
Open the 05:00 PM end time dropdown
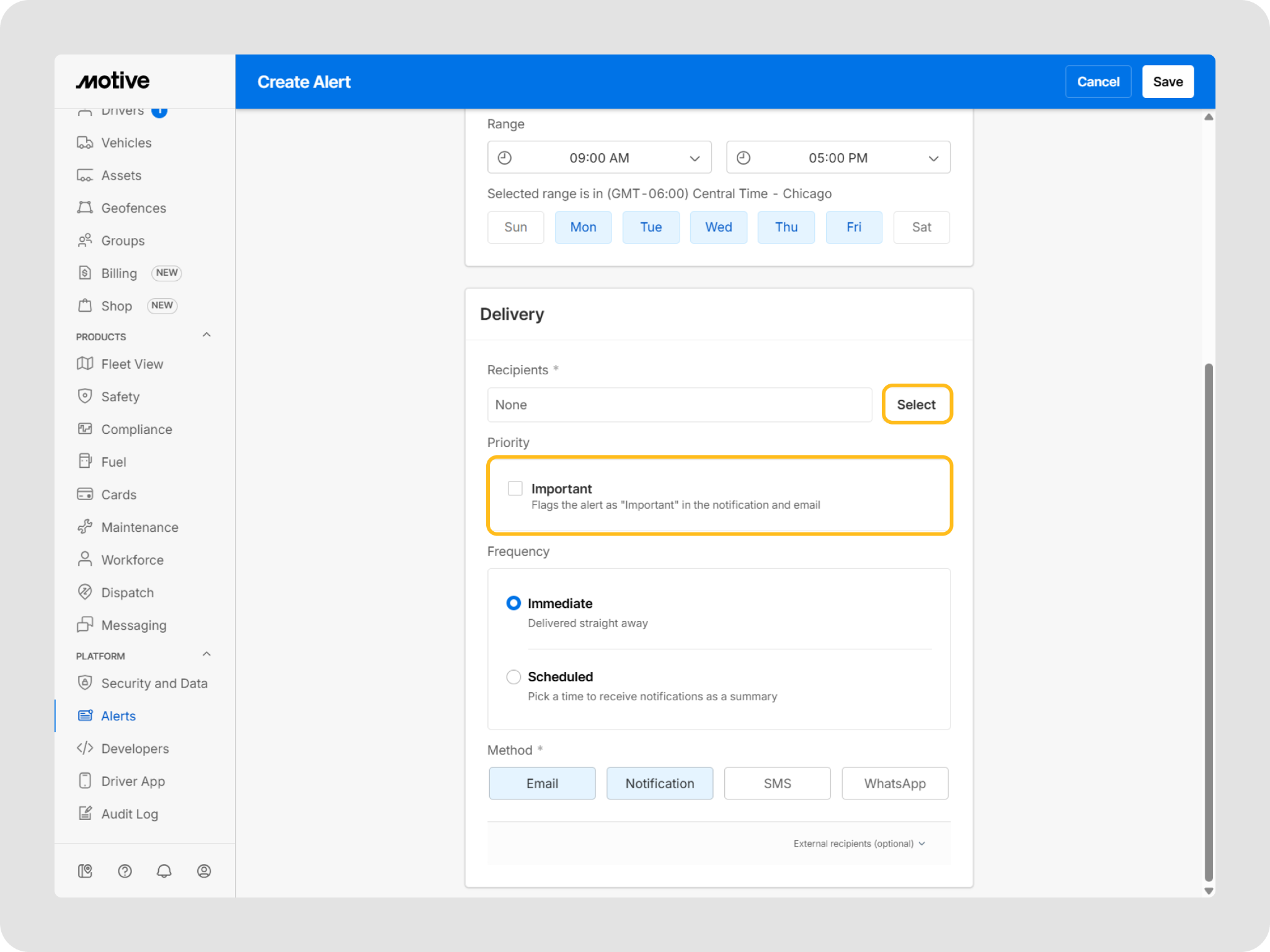[838, 157]
